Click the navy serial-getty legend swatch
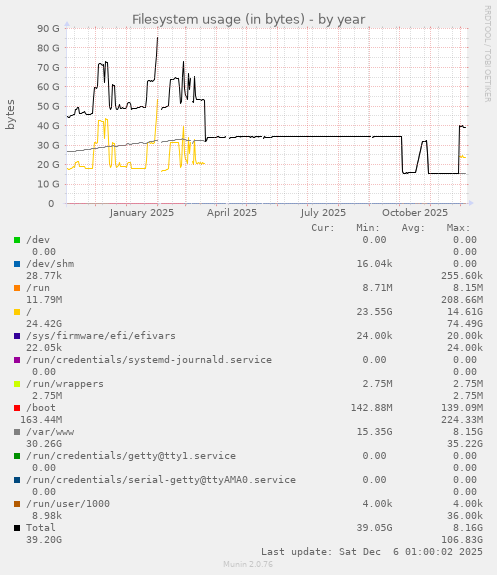The image size is (497, 575). pos(17,480)
